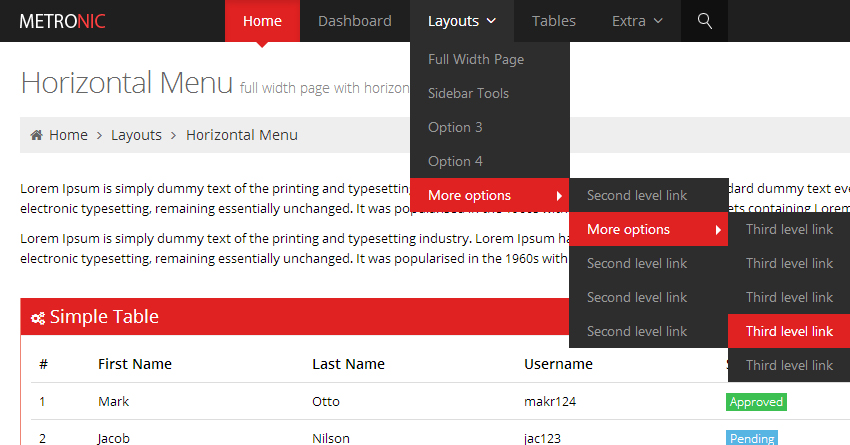The image size is (850, 445).
Task: Click the blue Pending status label
Action: 751,438
